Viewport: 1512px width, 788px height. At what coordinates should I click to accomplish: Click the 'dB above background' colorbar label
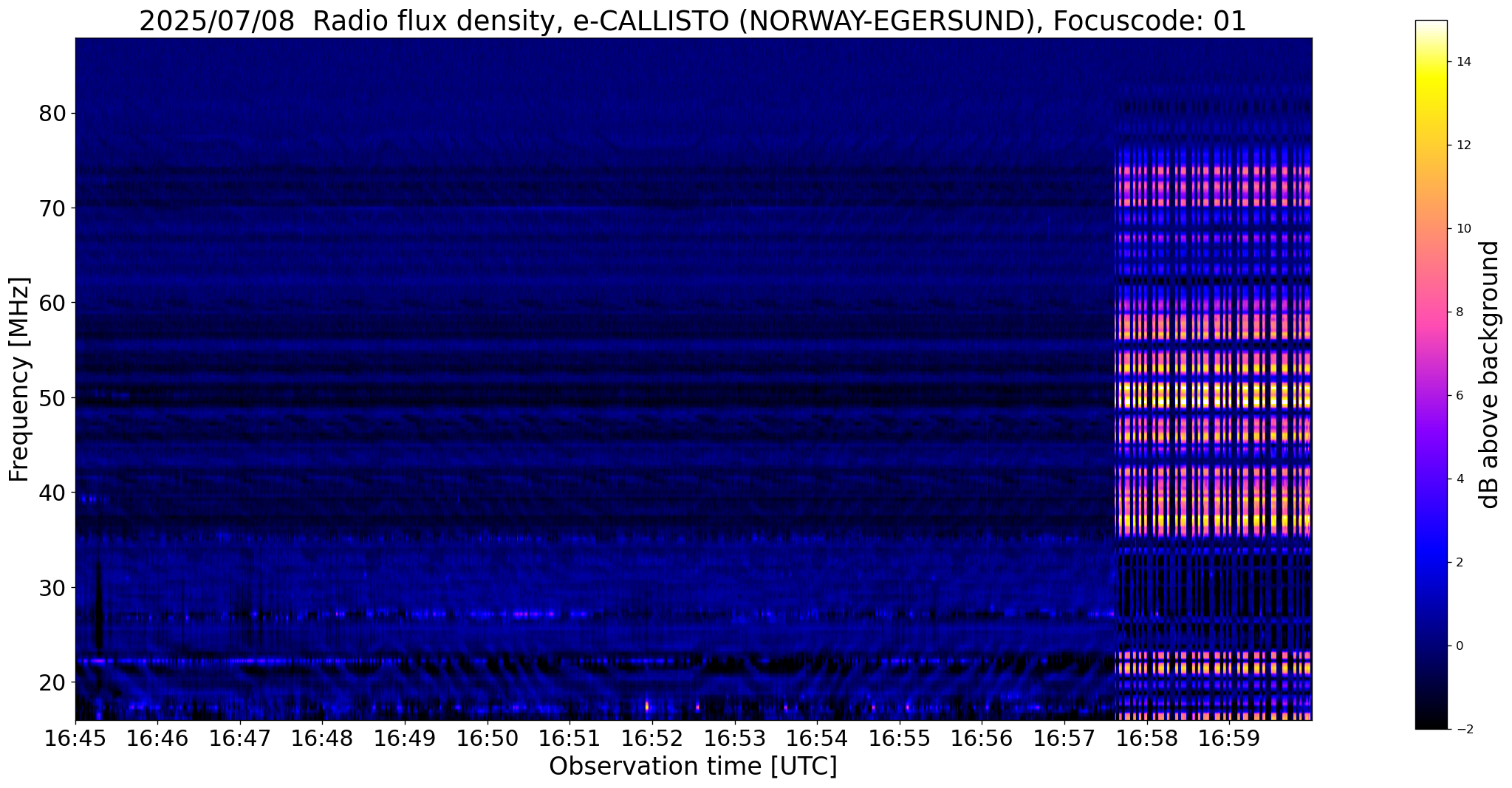point(1490,374)
